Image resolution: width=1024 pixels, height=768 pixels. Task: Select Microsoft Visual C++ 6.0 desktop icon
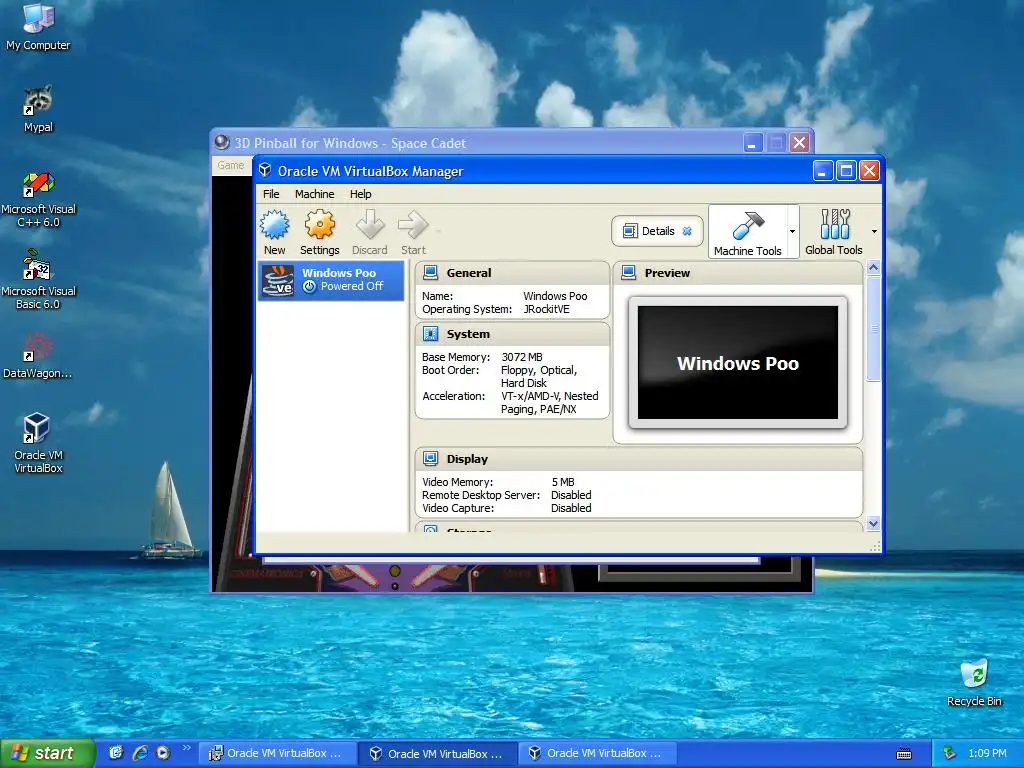(38, 183)
